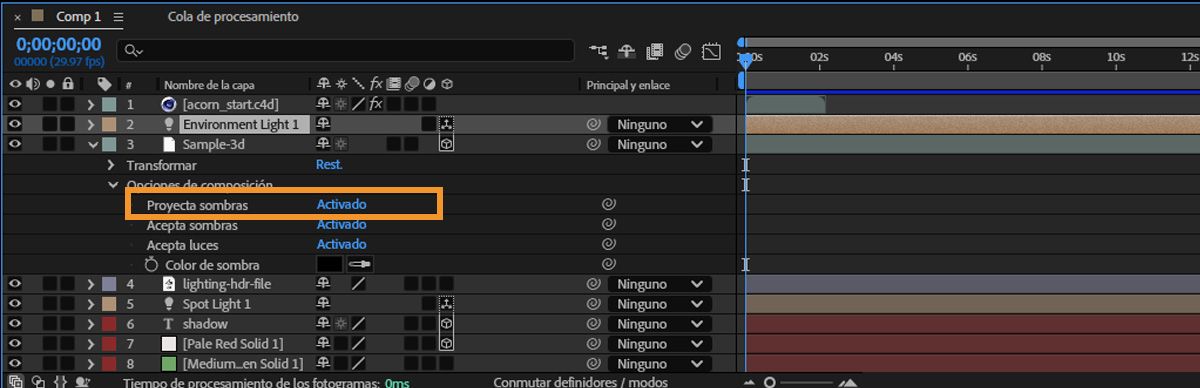This screenshot has width=1200, height=388.
Task: Expand the Transformar group
Action: coord(111,164)
